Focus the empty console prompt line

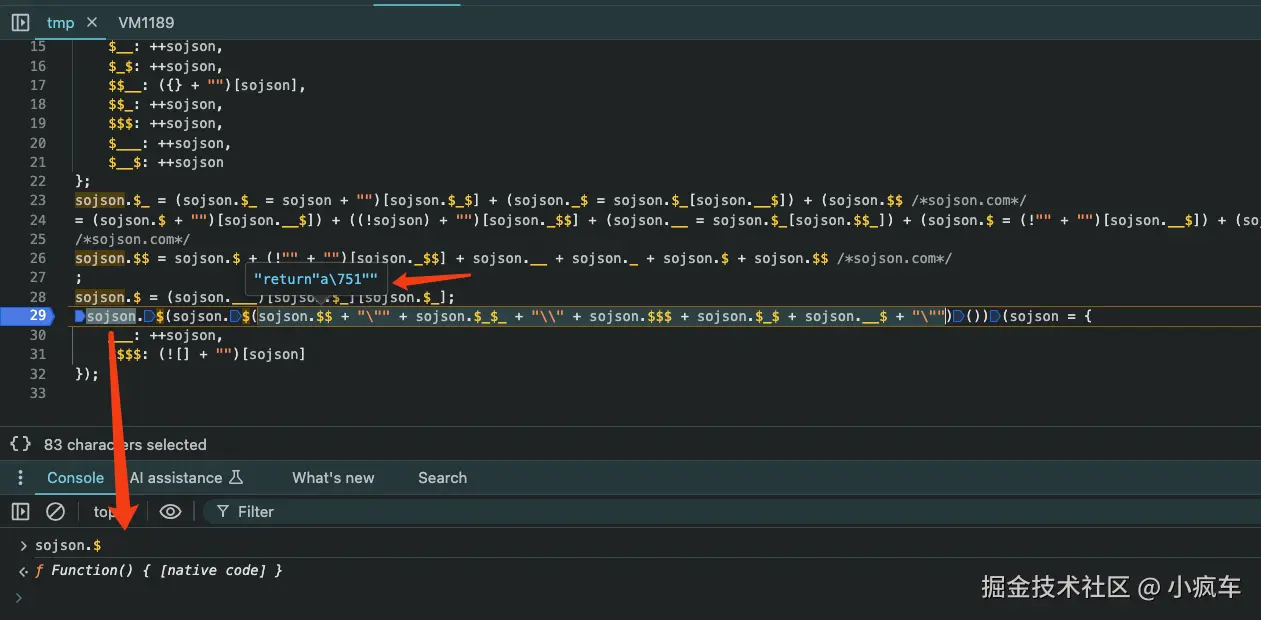(x=640, y=597)
